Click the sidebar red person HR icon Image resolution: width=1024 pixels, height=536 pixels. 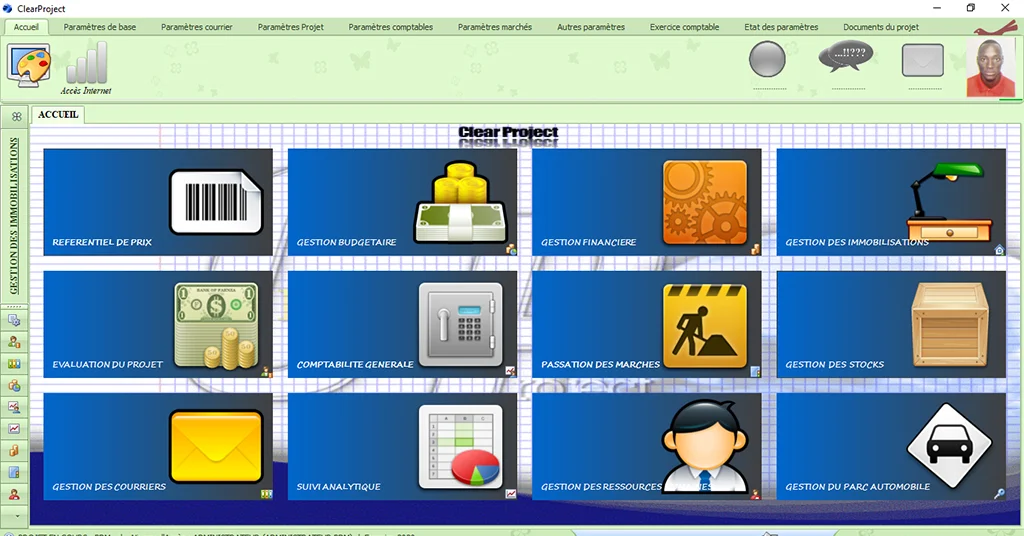tap(14, 494)
